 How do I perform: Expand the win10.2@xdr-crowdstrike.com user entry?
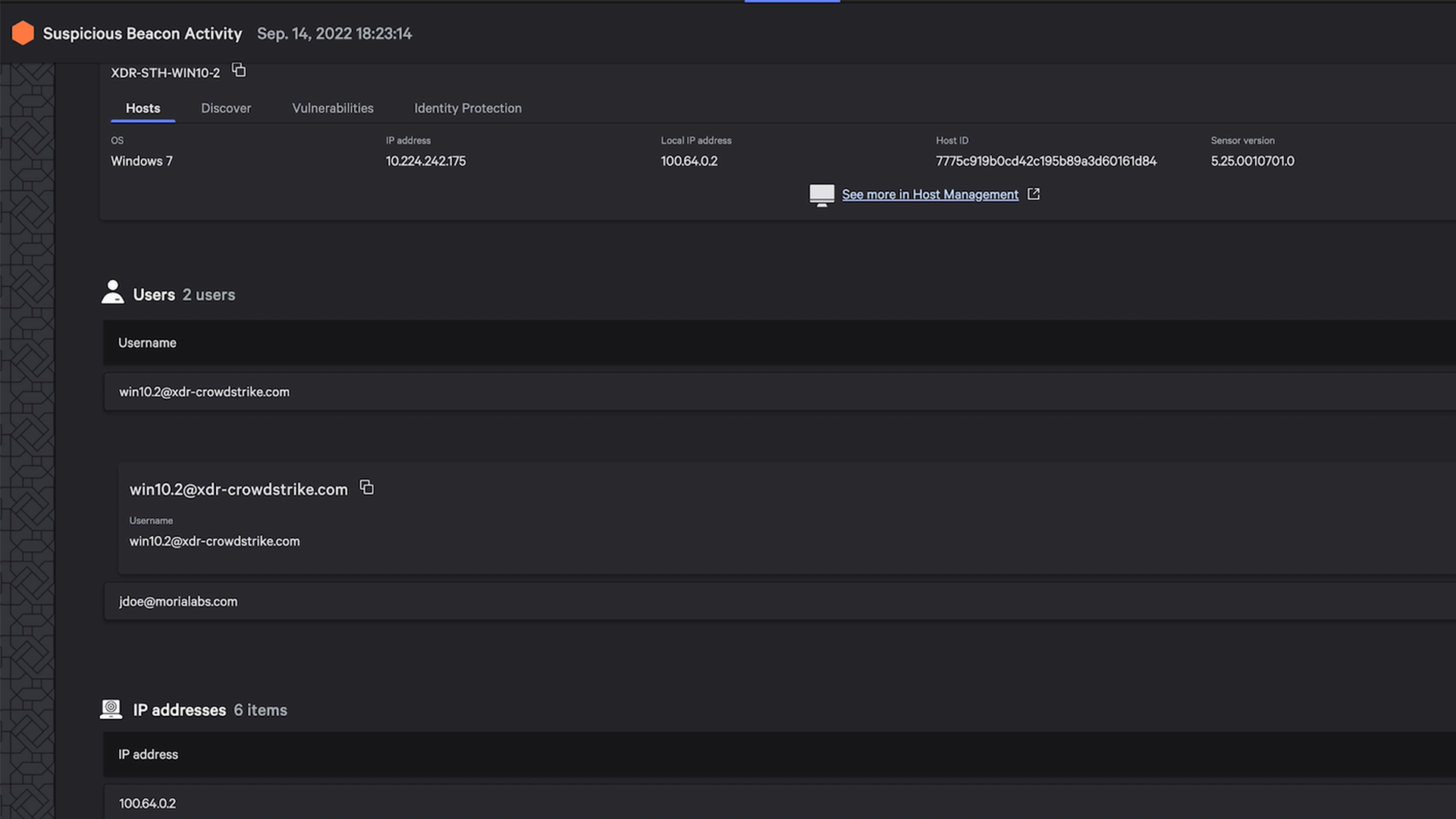coord(204,391)
